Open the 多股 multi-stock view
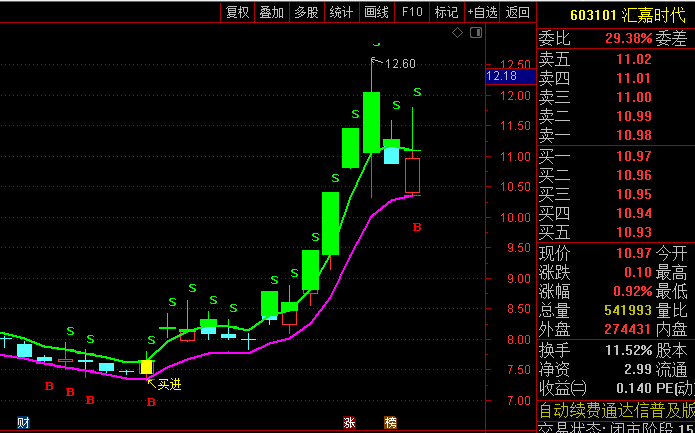The image size is (695, 433). pyautogui.click(x=307, y=12)
